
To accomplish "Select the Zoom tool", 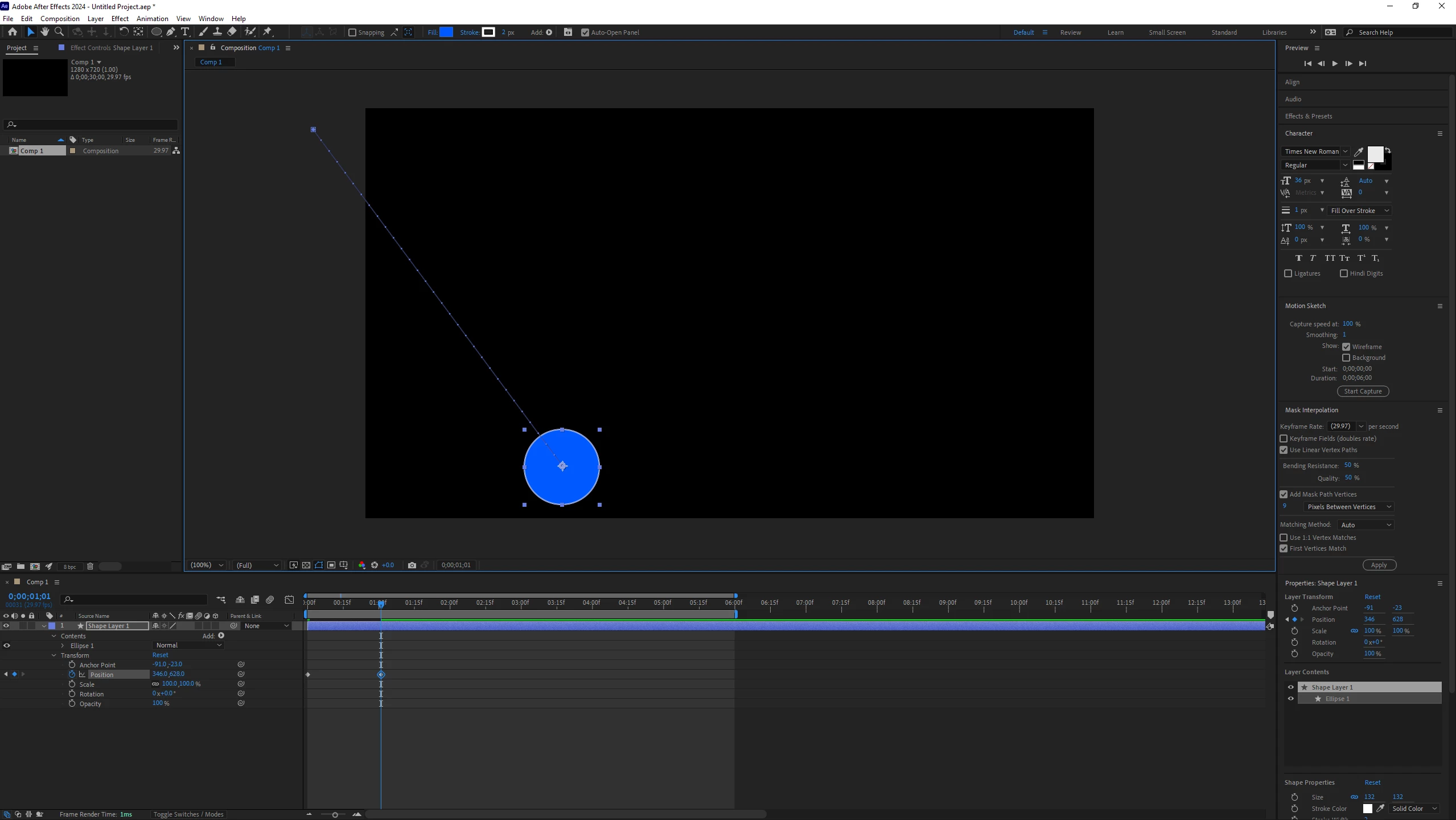I will 59,32.
